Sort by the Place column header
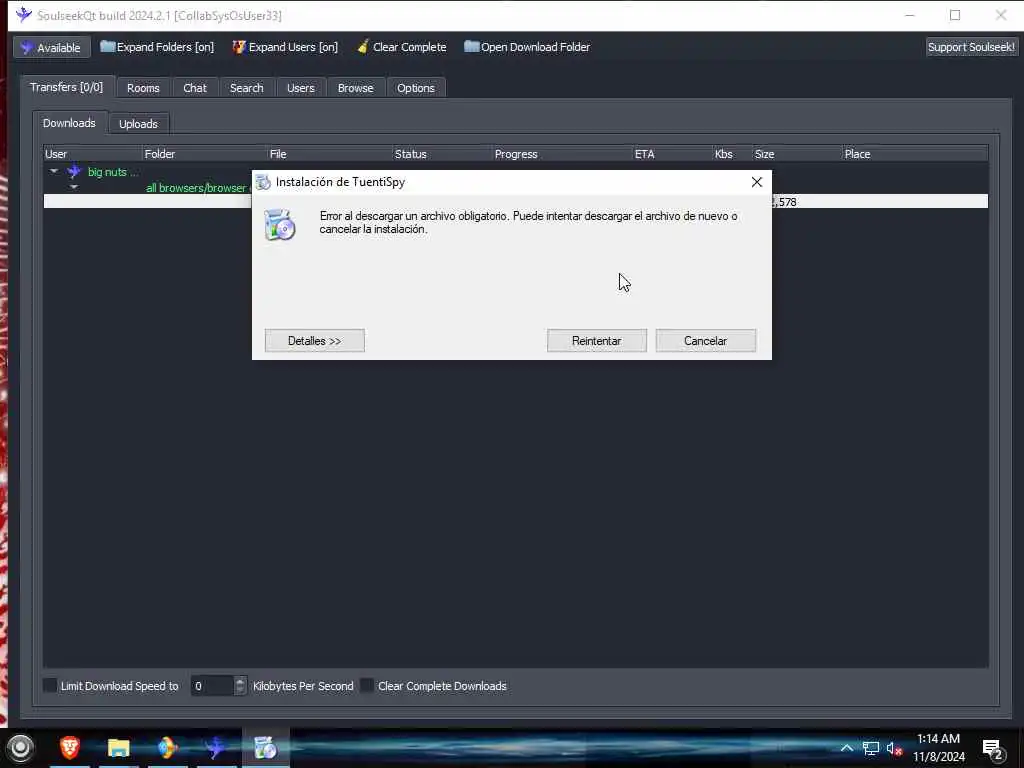 tap(915, 154)
